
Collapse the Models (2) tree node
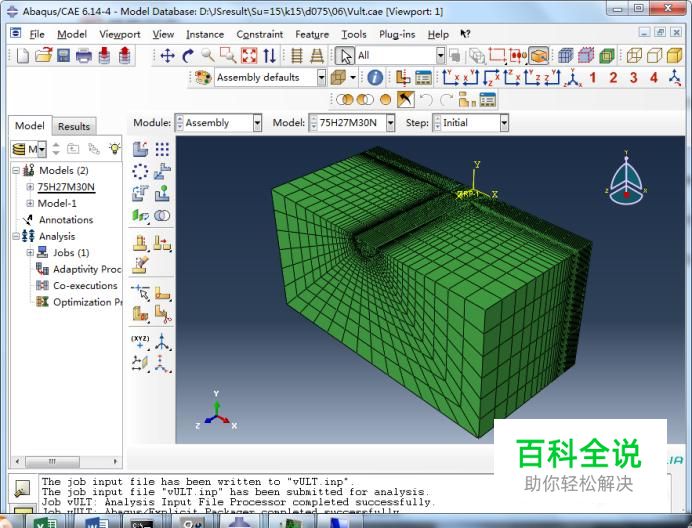[x=16, y=170]
